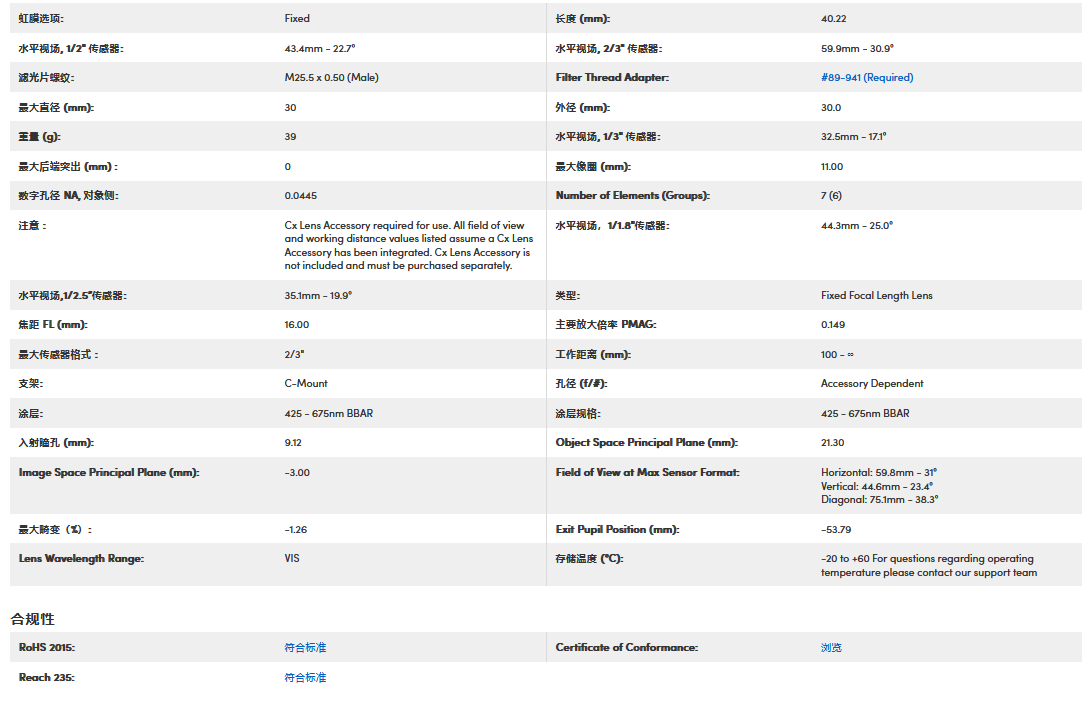
Task: Open the 浏览 Certificate of Conformance link
Action: (x=831, y=648)
